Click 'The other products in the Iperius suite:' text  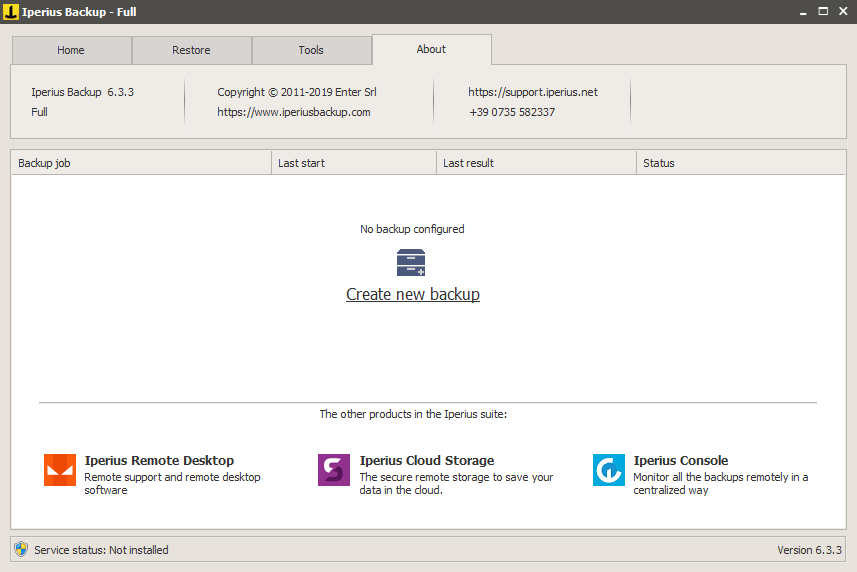(x=413, y=414)
